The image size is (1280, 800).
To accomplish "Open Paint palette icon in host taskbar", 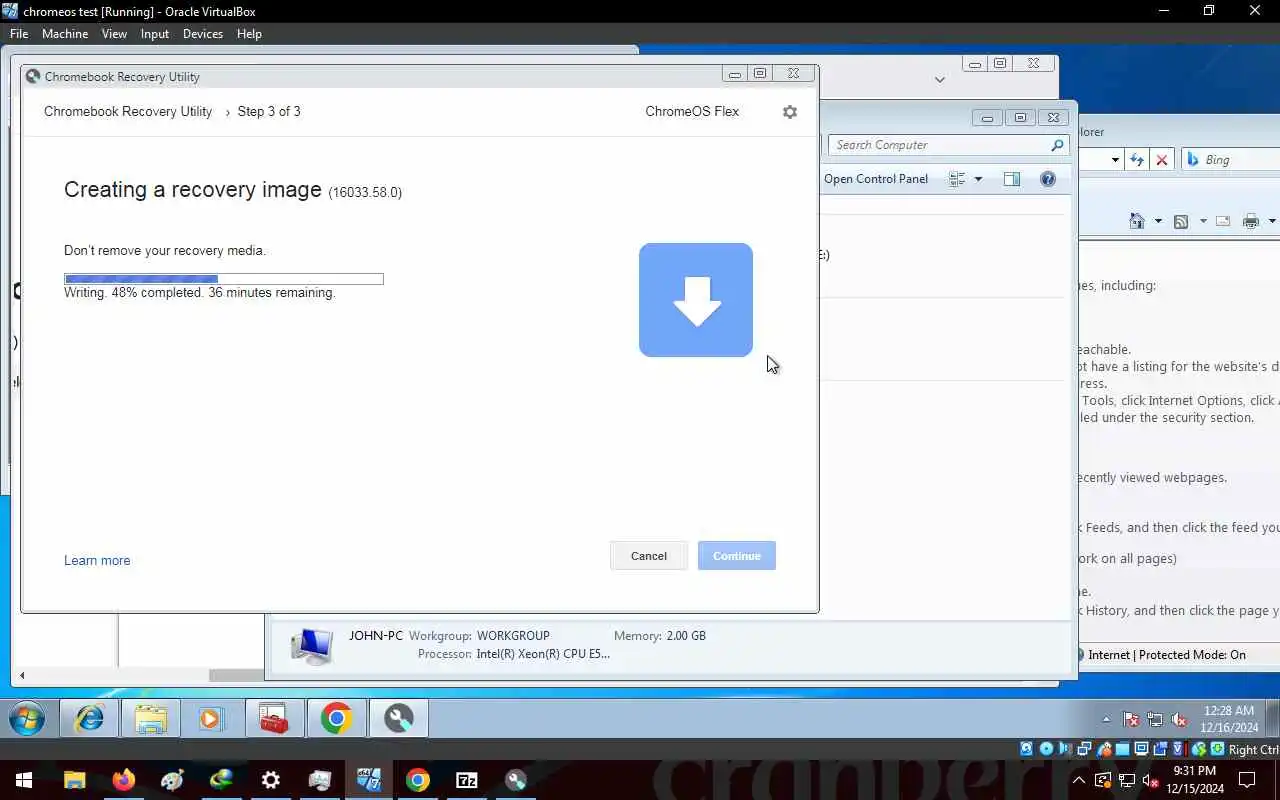I will coord(173,780).
